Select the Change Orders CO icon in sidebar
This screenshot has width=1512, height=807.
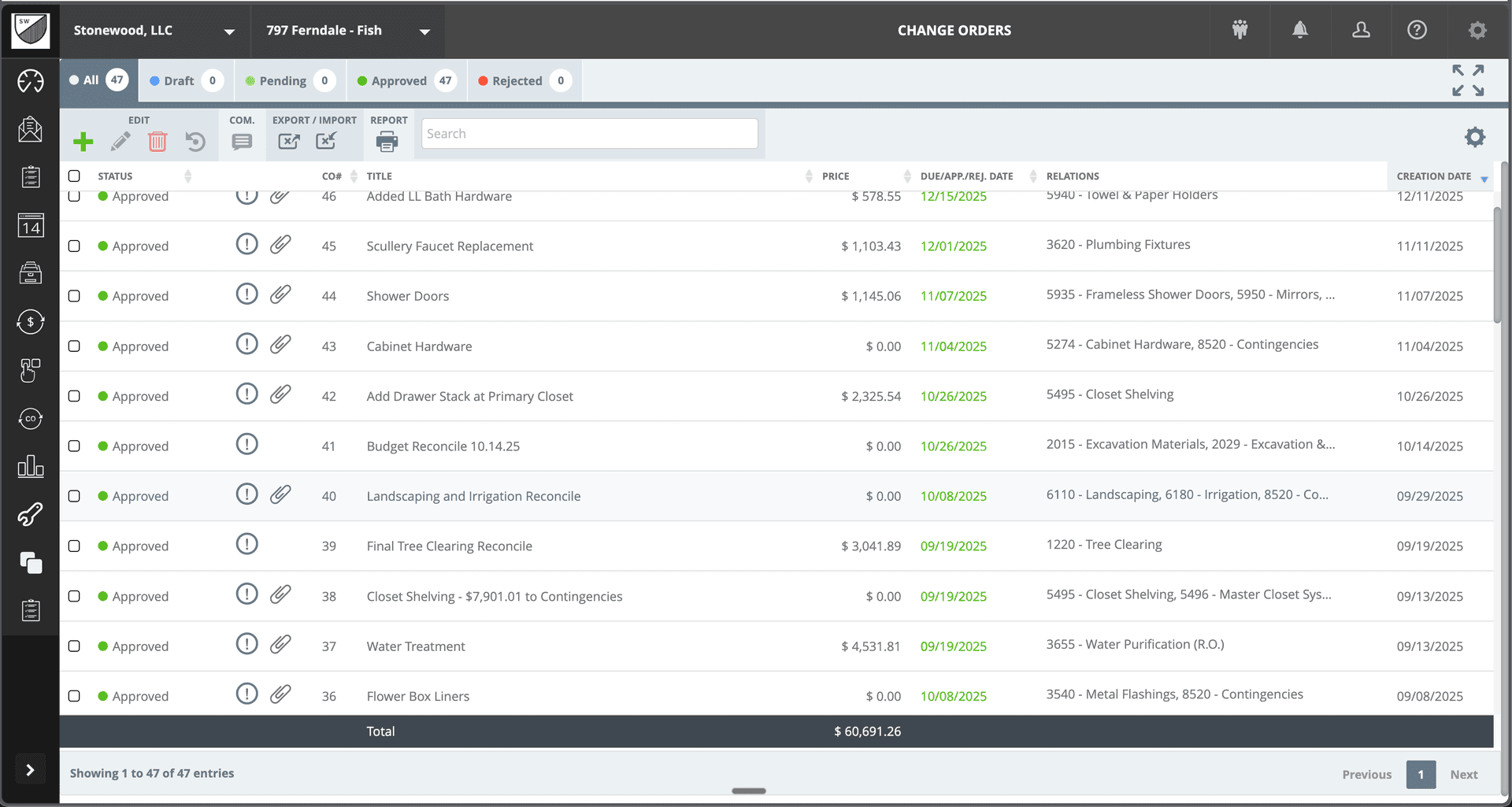tap(30, 418)
